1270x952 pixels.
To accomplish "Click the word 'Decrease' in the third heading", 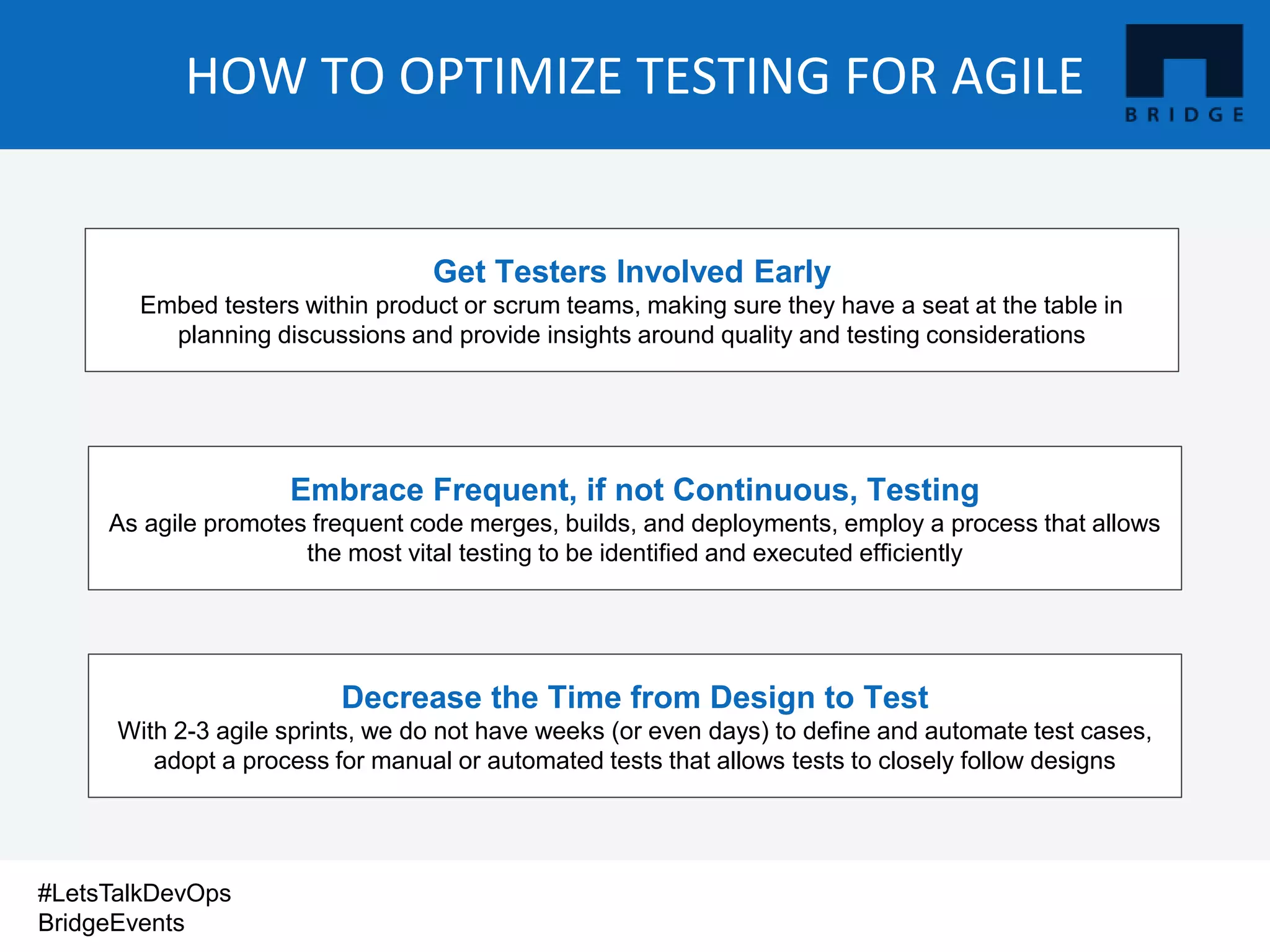I will coord(411,697).
